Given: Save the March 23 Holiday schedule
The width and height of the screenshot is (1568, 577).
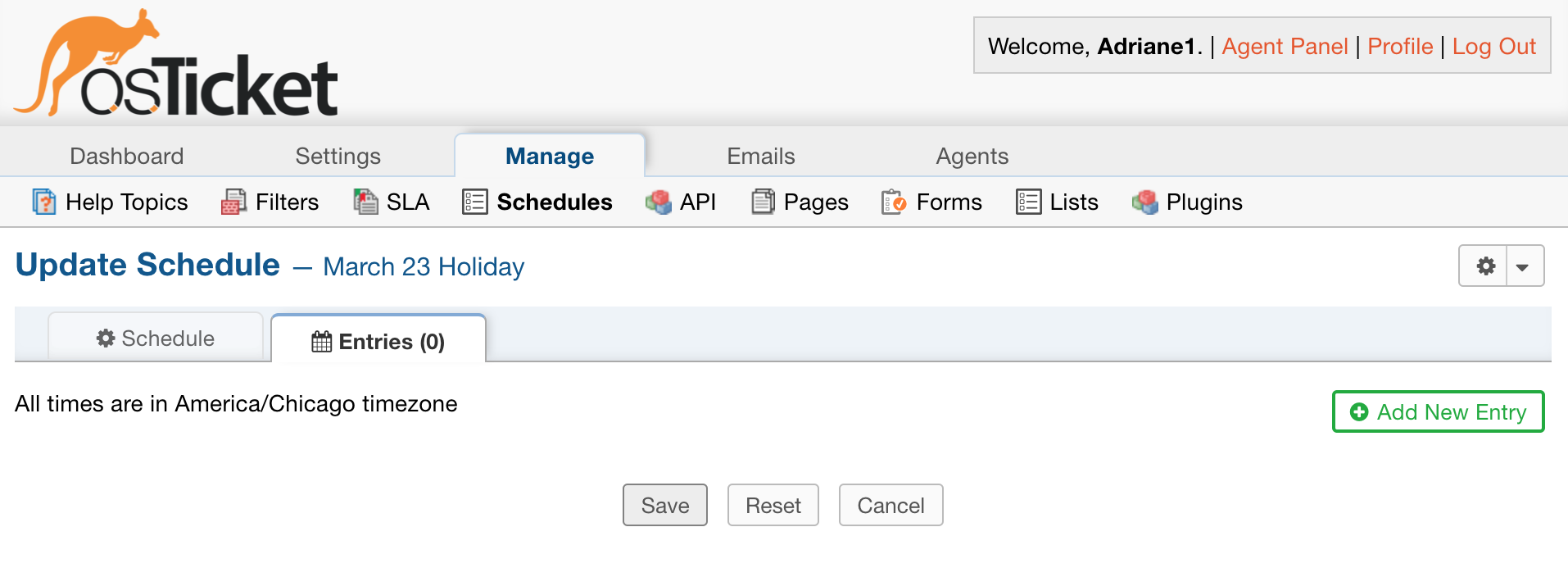Looking at the screenshot, I should click(x=664, y=505).
